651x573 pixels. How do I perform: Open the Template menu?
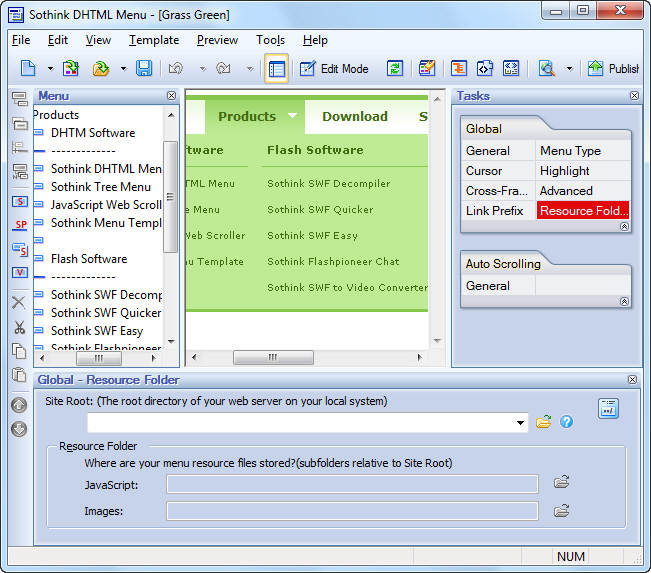coord(154,40)
